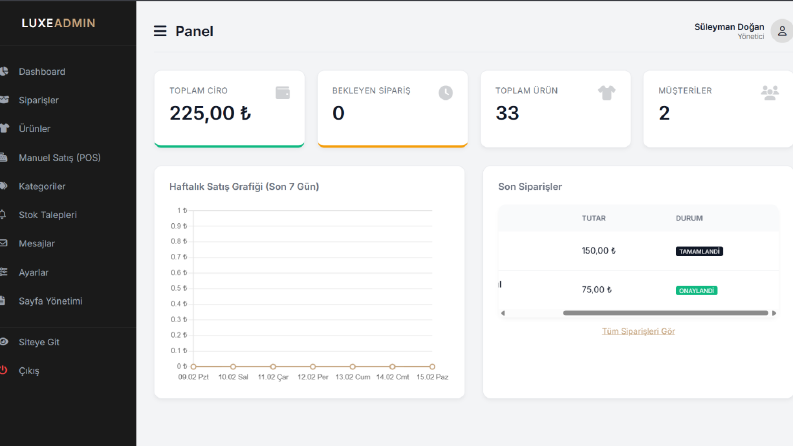
Task: Click the 150,00 ₺ order amount
Action: click(598, 251)
